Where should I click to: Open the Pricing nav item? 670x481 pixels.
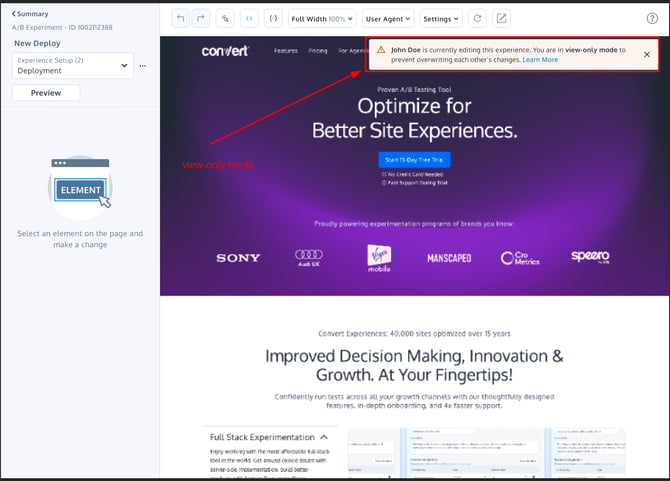[318, 51]
